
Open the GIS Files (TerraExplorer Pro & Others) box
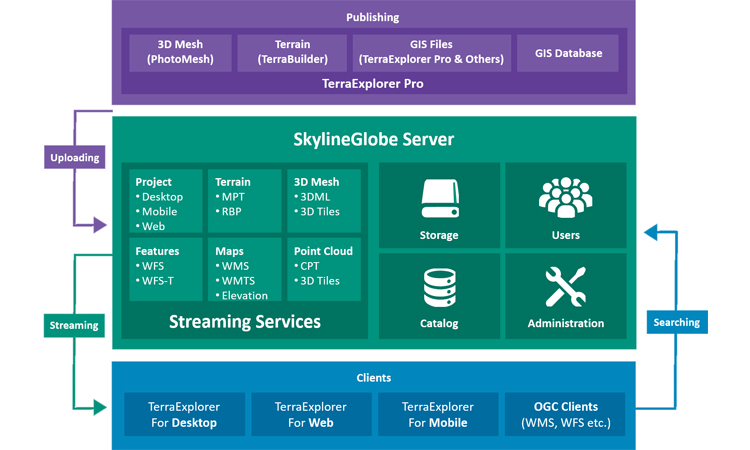coord(431,52)
